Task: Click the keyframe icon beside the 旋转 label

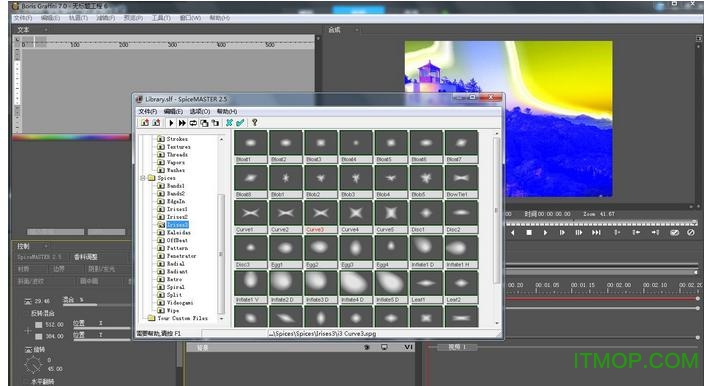Action: (28, 349)
